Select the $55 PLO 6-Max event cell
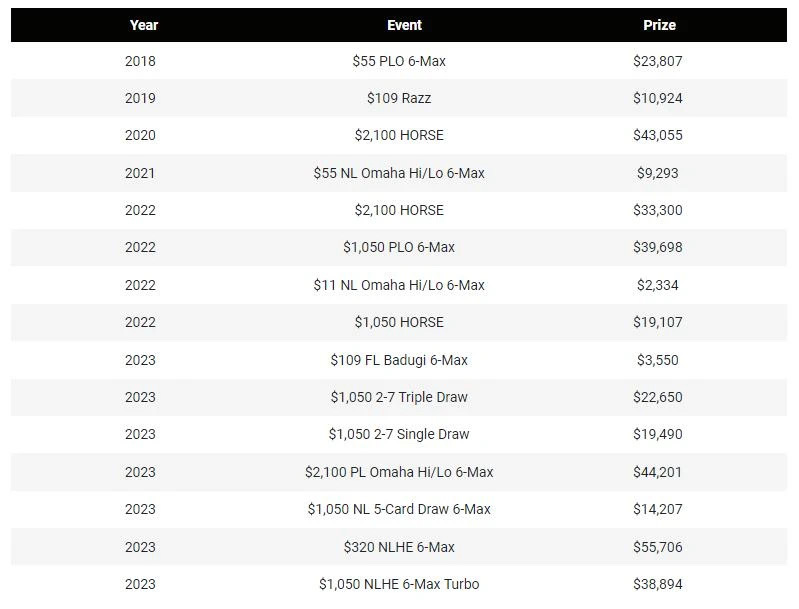Viewport: 799px width, 609px height. [399, 61]
